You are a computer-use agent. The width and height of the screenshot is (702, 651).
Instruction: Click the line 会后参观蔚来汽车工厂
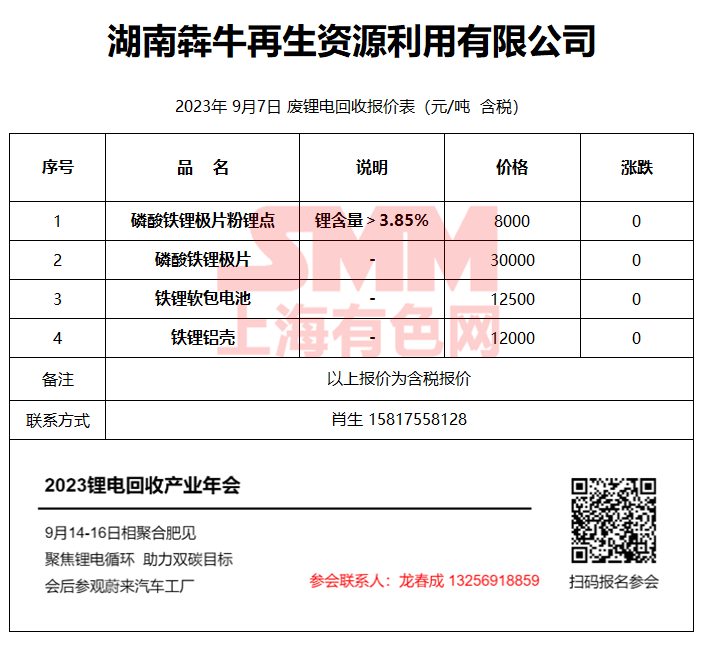pyautogui.click(x=119, y=586)
